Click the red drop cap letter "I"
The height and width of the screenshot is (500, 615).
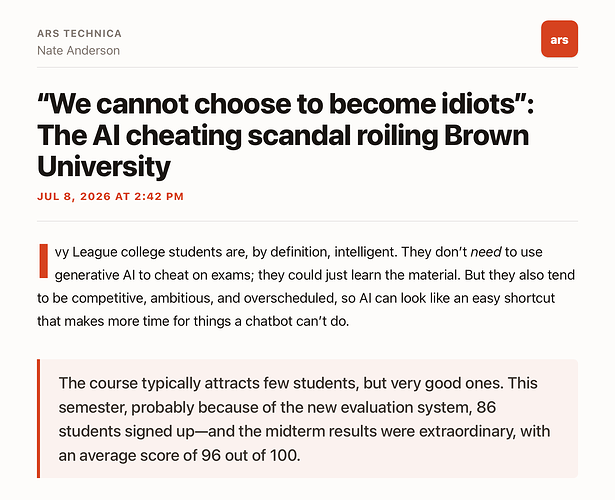[44, 261]
